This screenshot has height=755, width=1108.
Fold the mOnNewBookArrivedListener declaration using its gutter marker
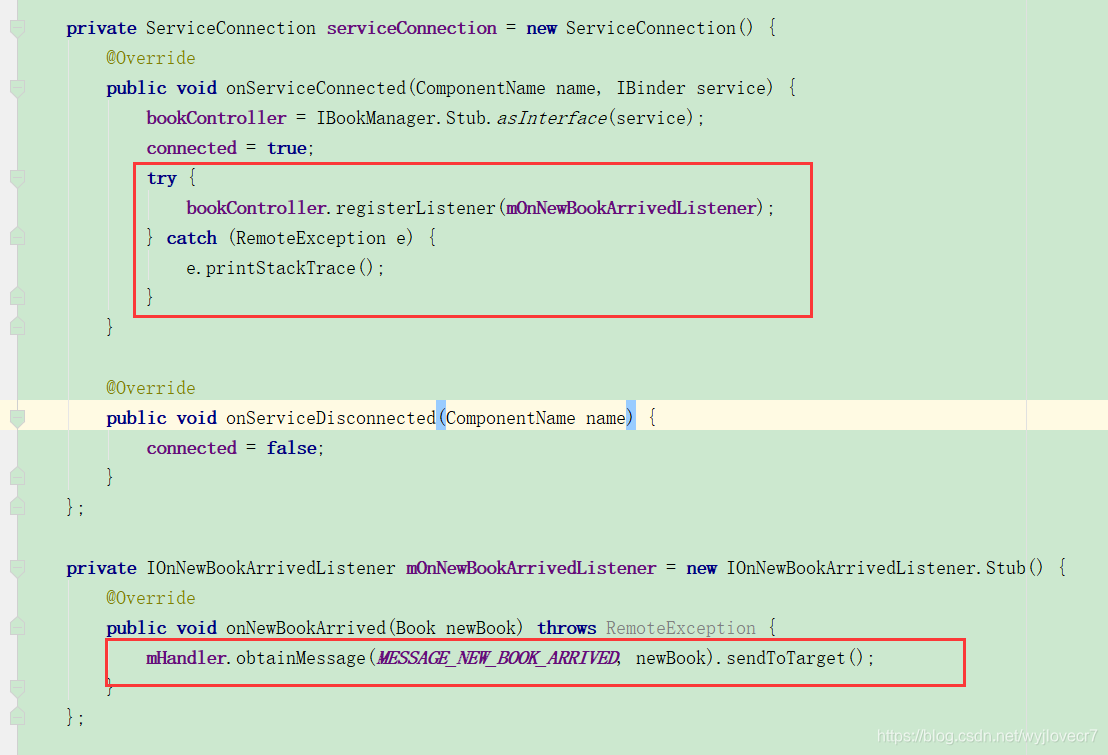point(18,568)
